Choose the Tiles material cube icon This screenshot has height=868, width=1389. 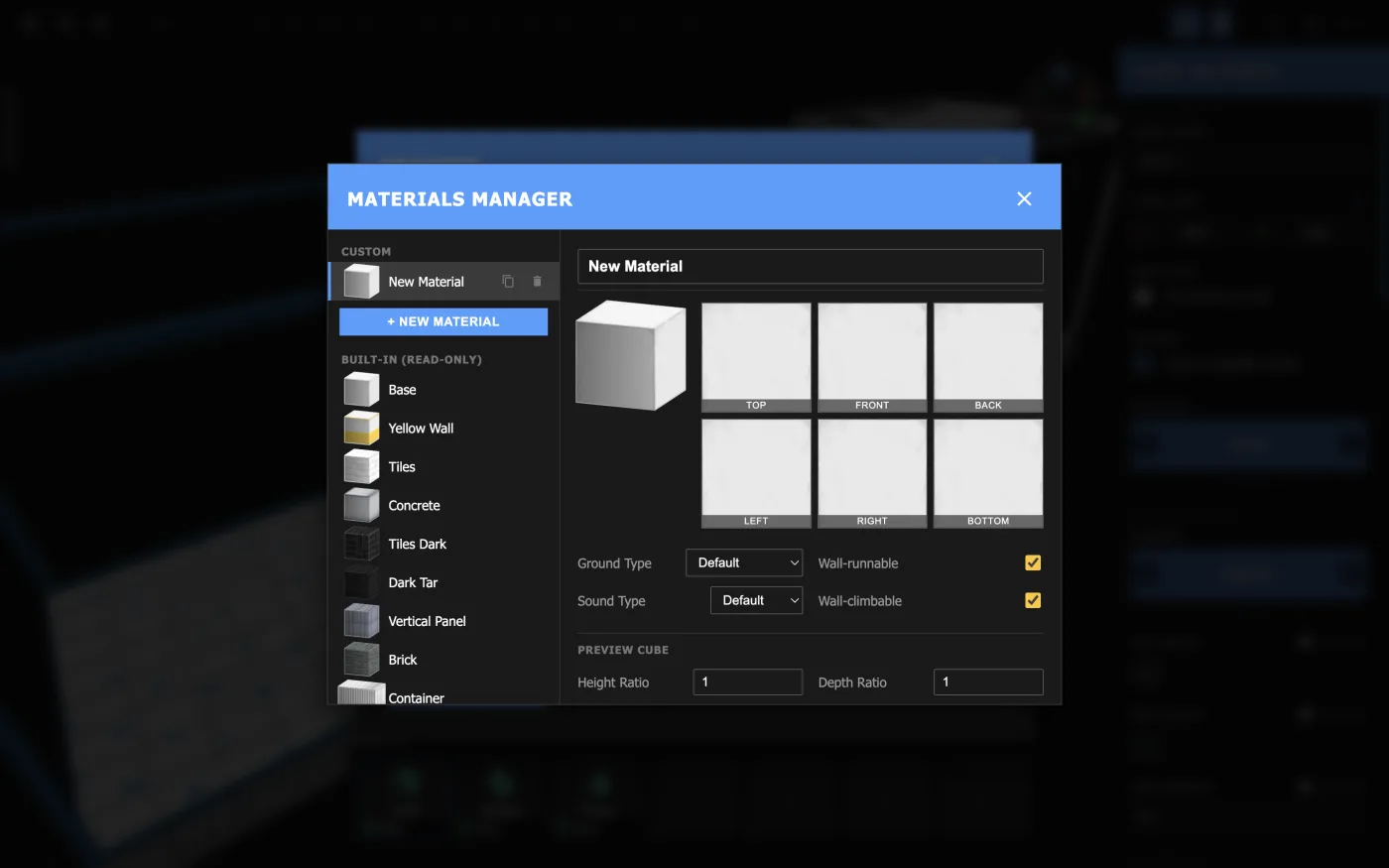tap(361, 467)
